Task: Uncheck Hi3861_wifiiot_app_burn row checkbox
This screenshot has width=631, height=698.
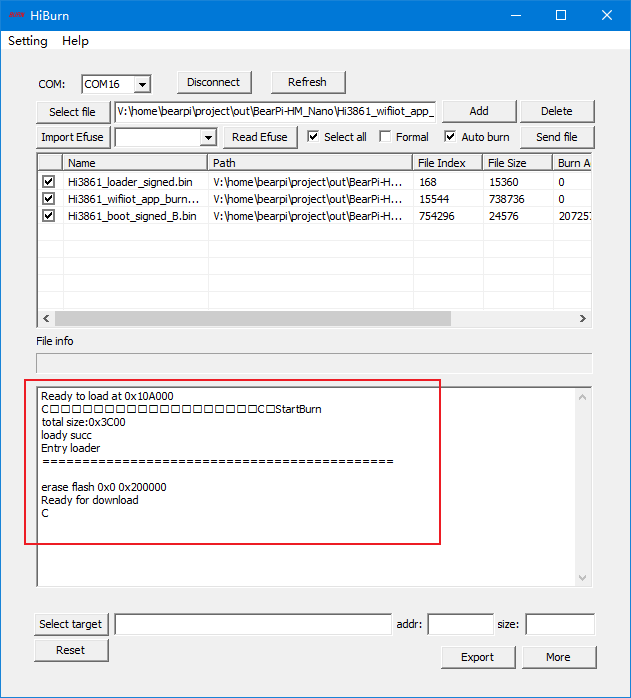Action: tap(49, 199)
